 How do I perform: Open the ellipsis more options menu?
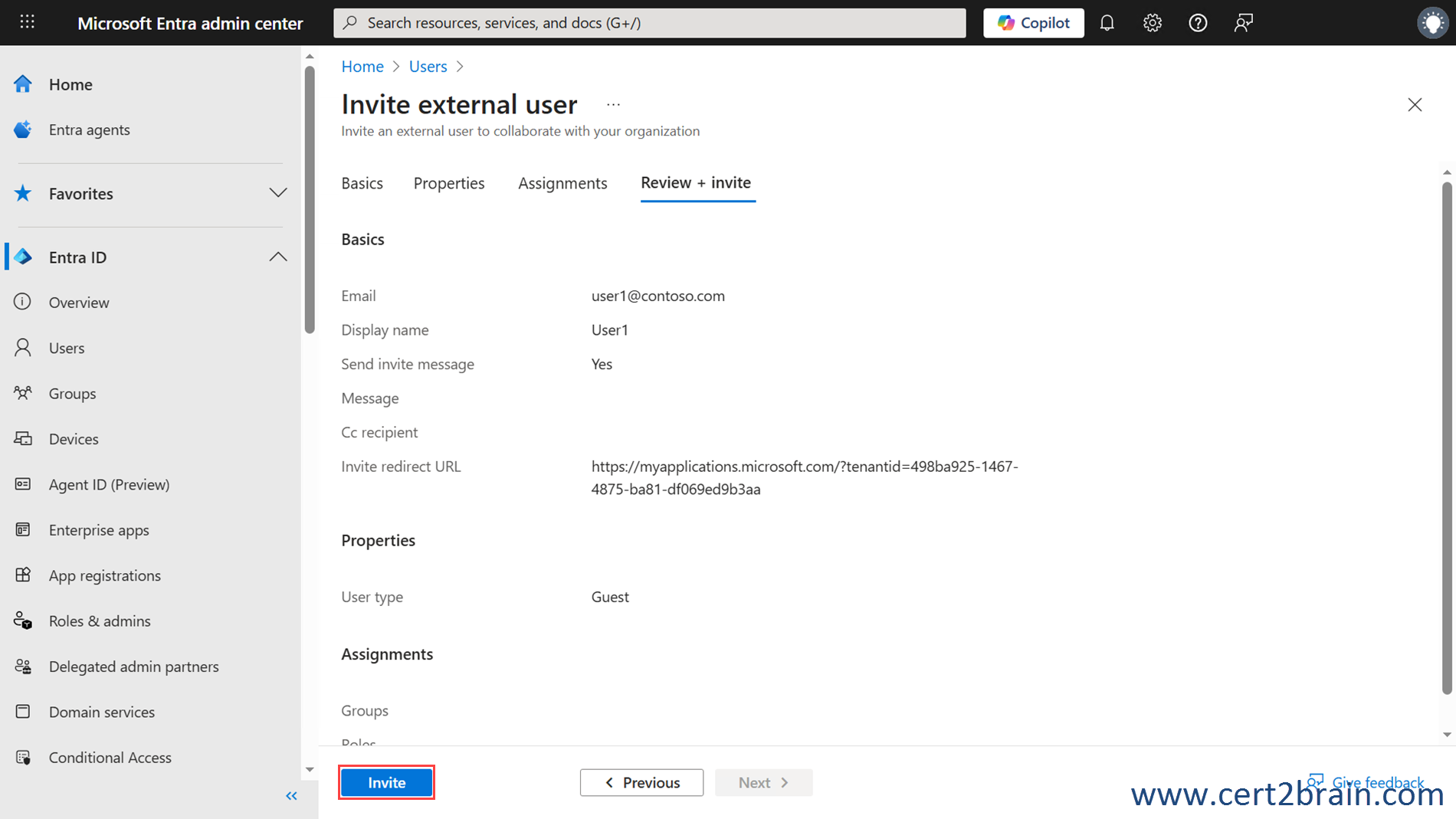click(x=613, y=105)
